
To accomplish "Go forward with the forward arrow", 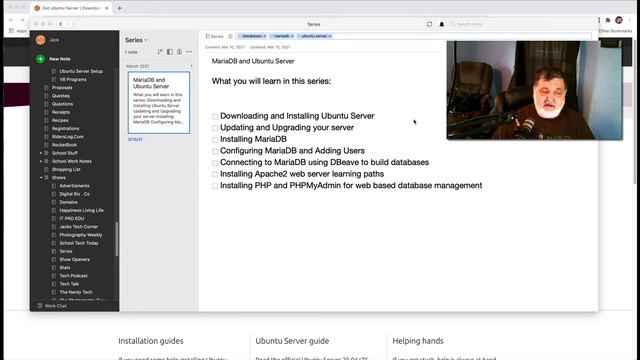I will click(73, 24).
